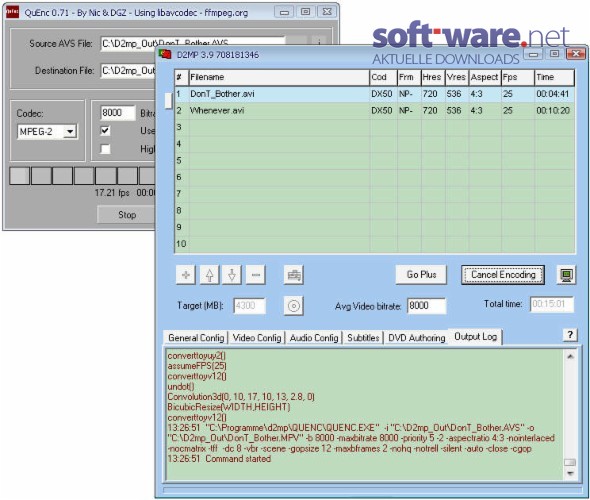Click the Target (MB) field
The height and width of the screenshot is (500, 590).
[250, 305]
